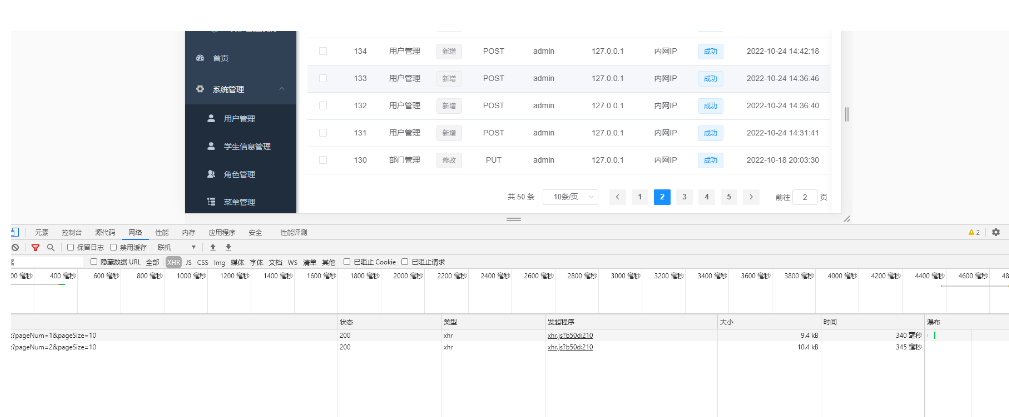Filter requests by WS type
The image size is (1009, 417).
(292, 262)
